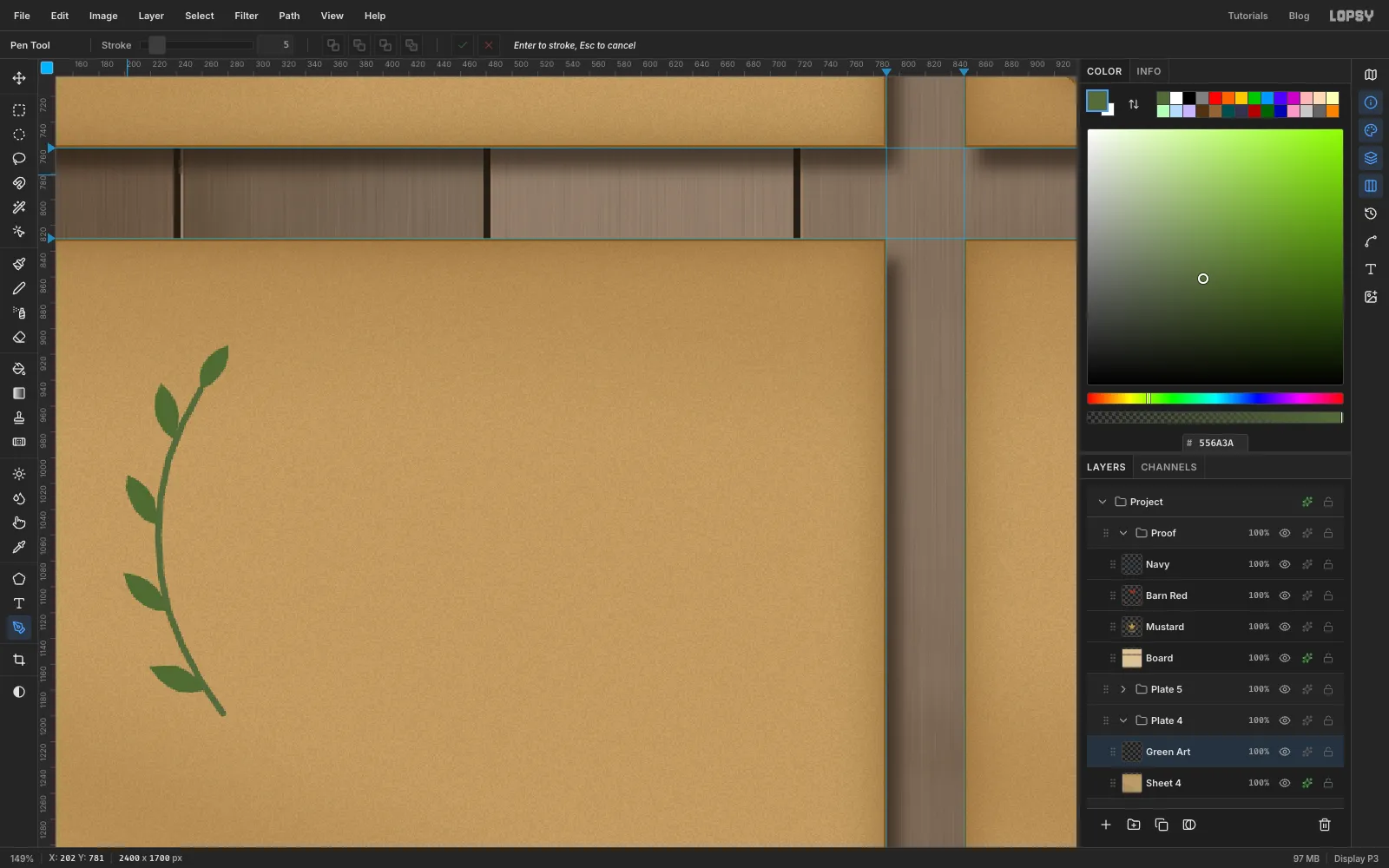Hide the Navy layer
Image resolution: width=1389 pixels, height=868 pixels.
pyautogui.click(x=1285, y=564)
